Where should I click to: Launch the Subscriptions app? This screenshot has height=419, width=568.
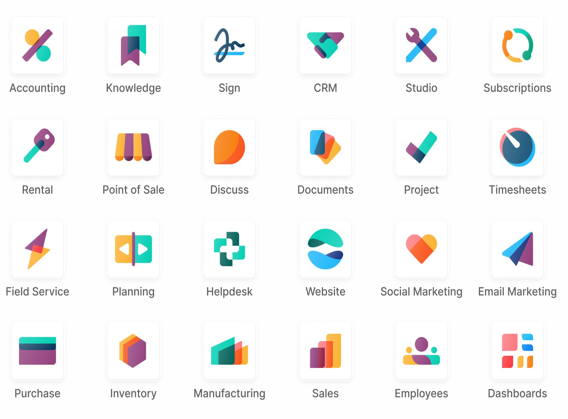click(517, 45)
